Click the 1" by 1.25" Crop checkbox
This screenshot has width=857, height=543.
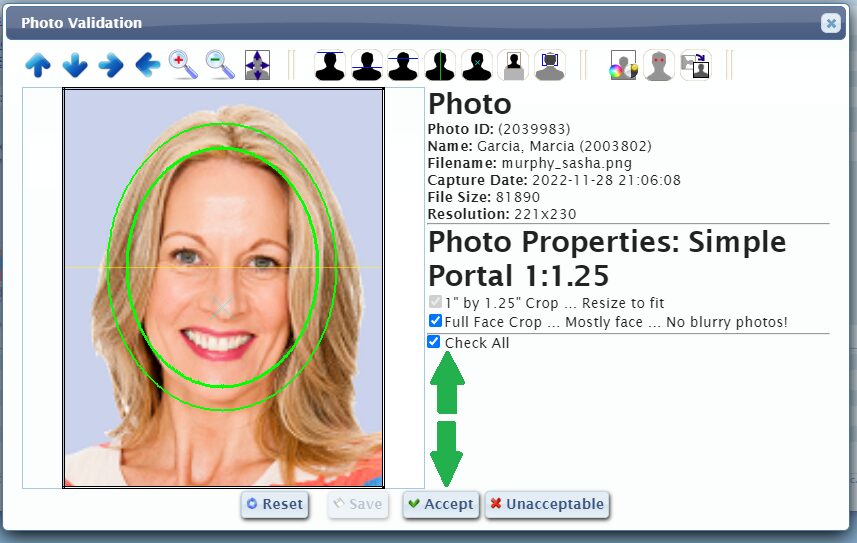[435, 302]
